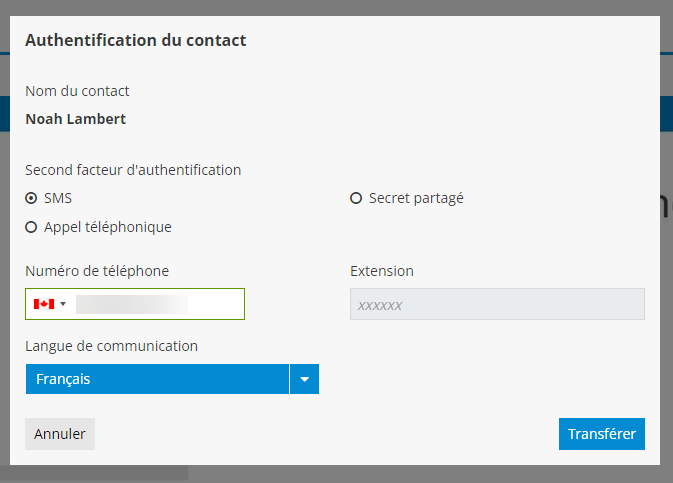673x483 pixels.
Task: Click the contact name Noah Lambert
Action: click(75, 119)
